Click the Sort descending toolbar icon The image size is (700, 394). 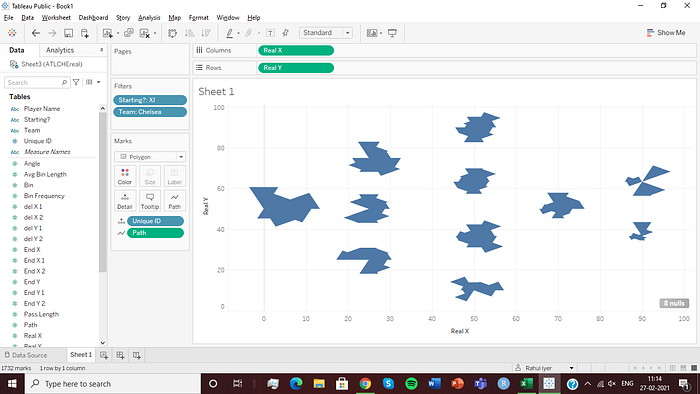tap(206, 33)
